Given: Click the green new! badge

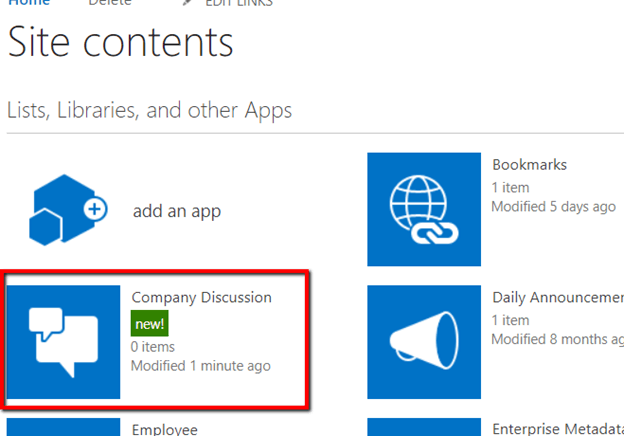Looking at the screenshot, I should [150, 323].
